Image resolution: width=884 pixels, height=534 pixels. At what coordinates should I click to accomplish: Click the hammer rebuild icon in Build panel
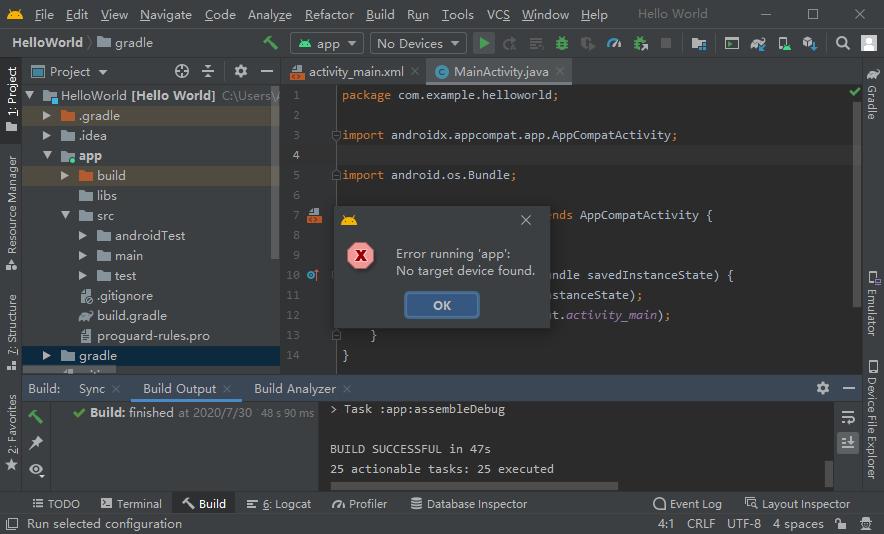(x=36, y=416)
